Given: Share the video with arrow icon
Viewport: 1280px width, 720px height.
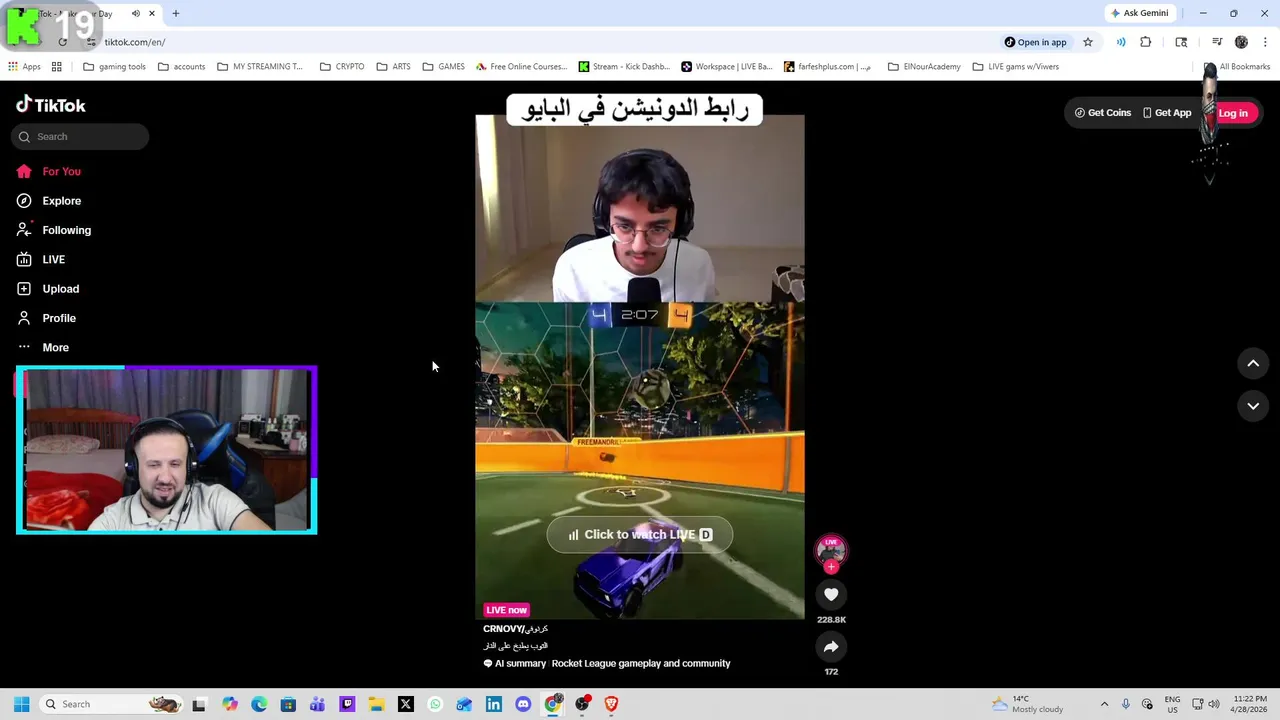Looking at the screenshot, I should [x=831, y=647].
